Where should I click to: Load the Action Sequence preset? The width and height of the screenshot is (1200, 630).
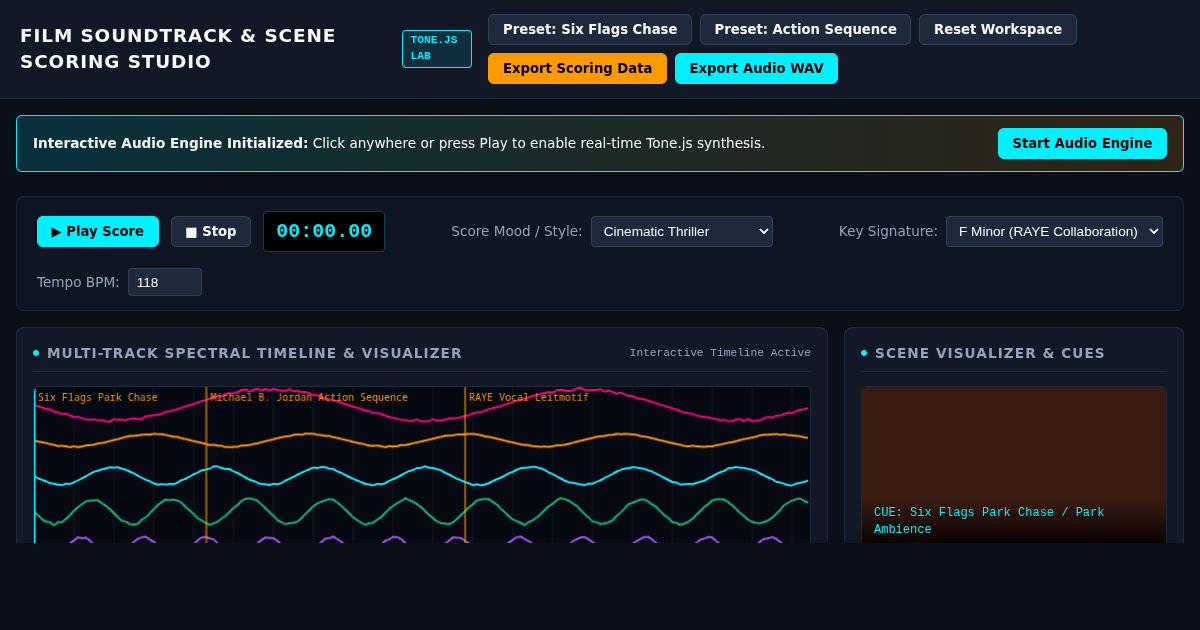(805, 29)
